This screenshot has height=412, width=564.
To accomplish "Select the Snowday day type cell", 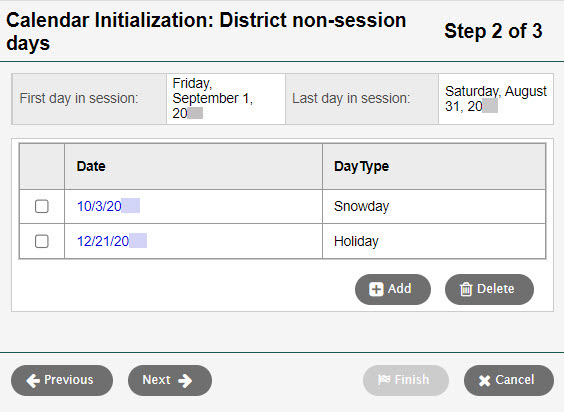I will pos(434,207).
